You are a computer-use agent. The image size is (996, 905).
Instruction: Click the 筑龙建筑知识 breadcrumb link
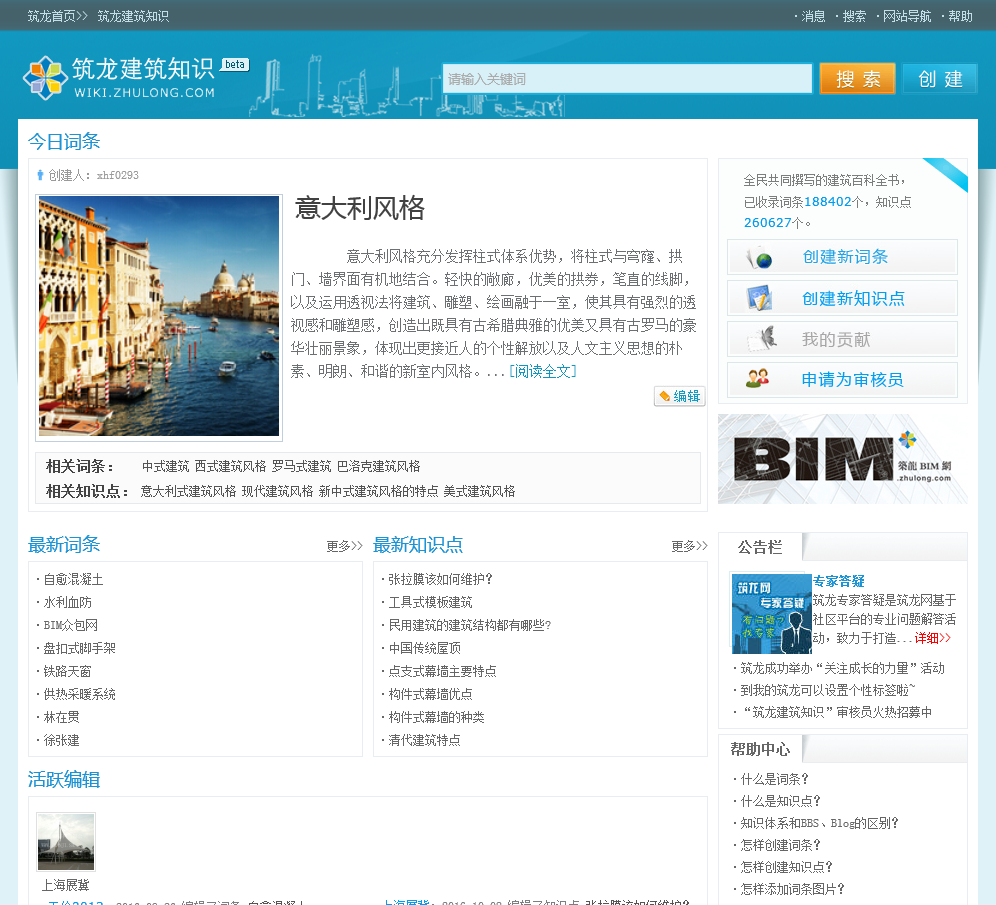click(x=133, y=17)
